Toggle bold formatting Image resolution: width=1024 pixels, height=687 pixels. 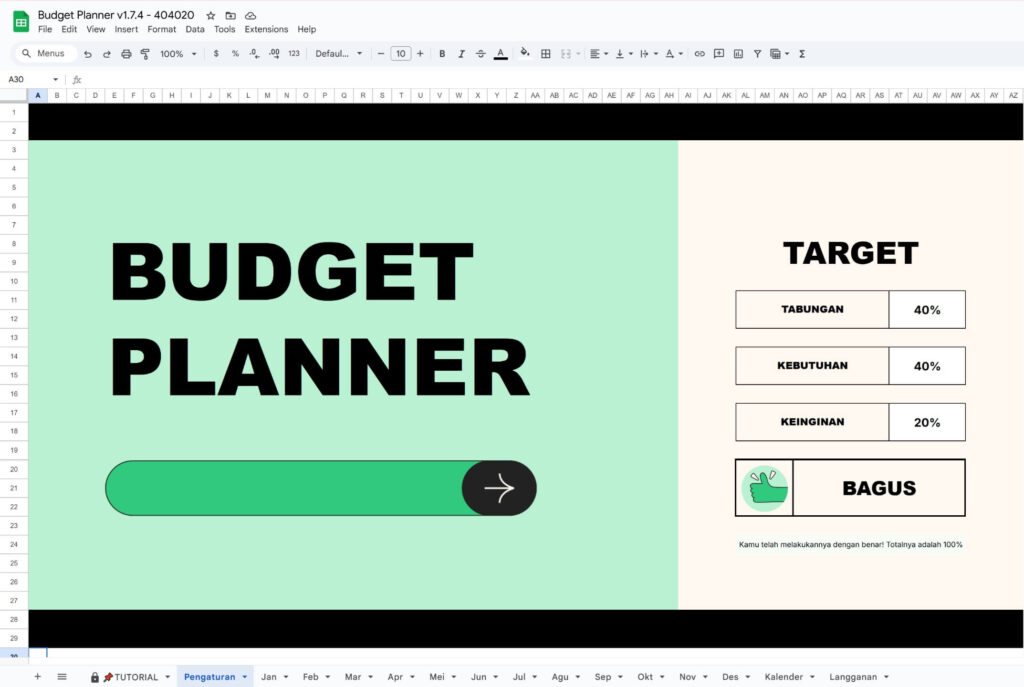(x=442, y=54)
